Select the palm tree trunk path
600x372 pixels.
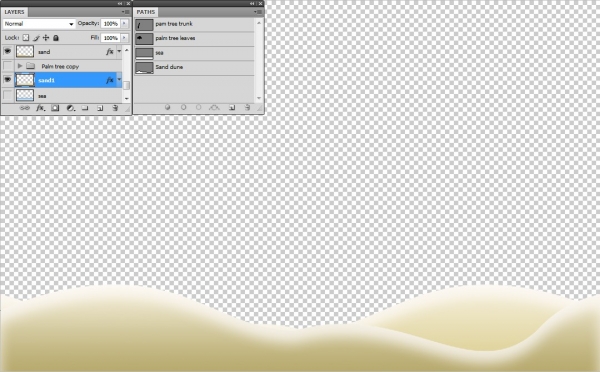[x=194, y=24]
